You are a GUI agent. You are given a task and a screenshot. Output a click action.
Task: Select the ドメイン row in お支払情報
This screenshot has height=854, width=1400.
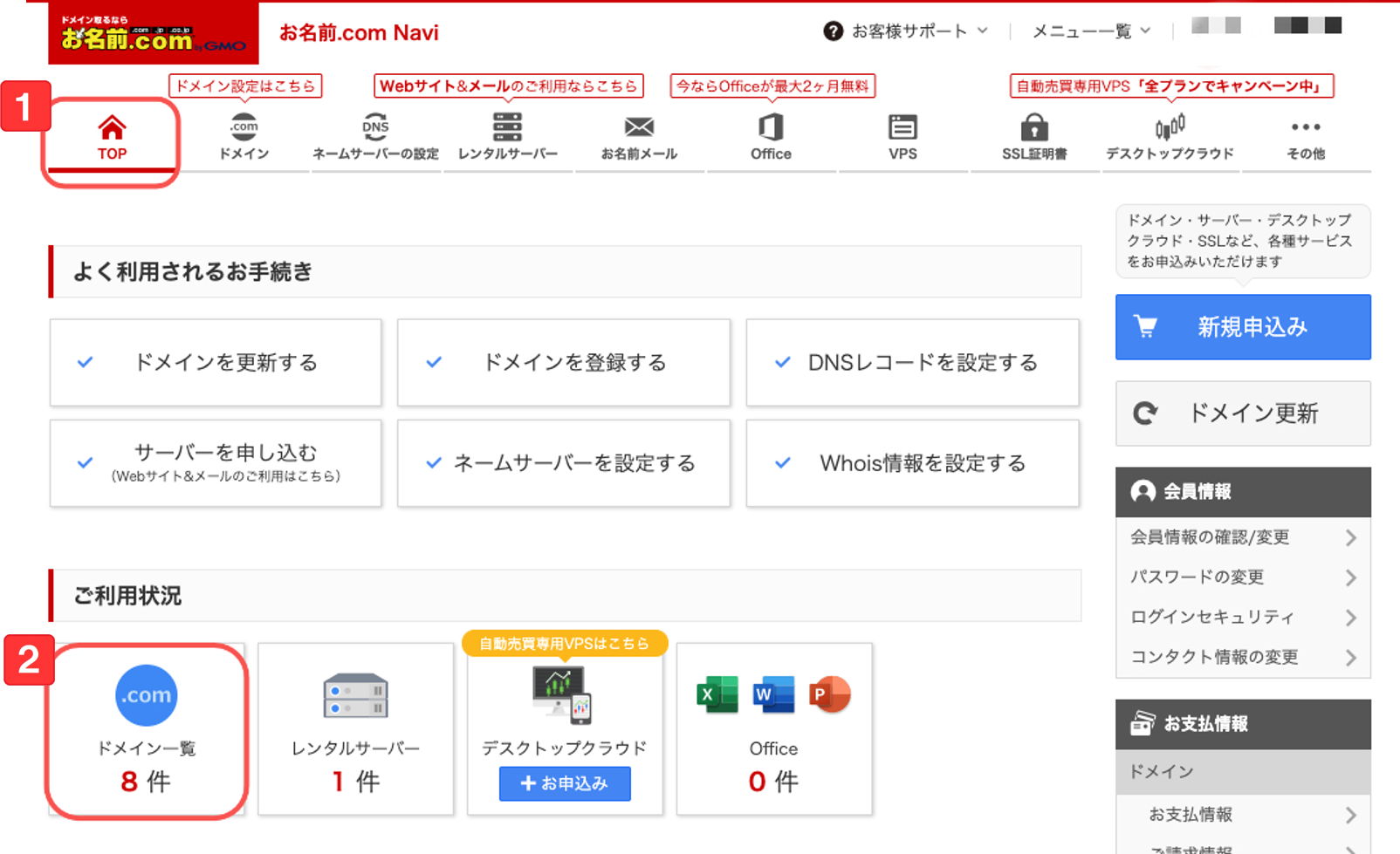(1243, 772)
